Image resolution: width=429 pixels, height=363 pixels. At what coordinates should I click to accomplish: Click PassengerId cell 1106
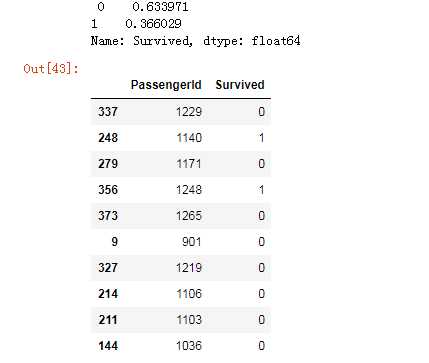point(189,294)
